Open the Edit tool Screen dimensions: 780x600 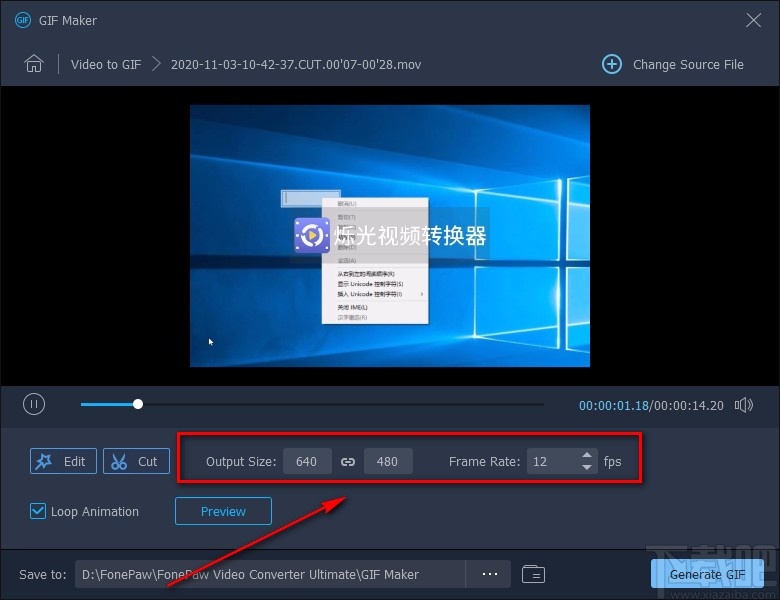pyautogui.click(x=63, y=461)
